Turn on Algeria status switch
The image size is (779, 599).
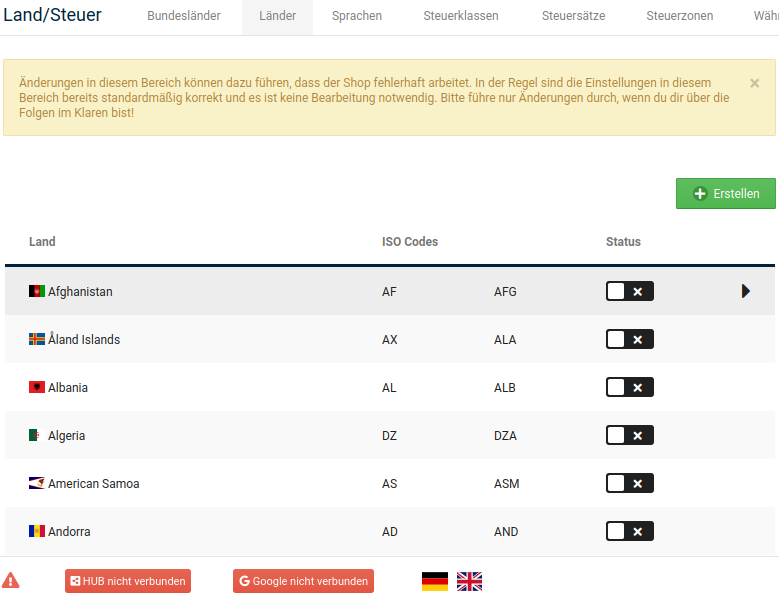coord(629,435)
